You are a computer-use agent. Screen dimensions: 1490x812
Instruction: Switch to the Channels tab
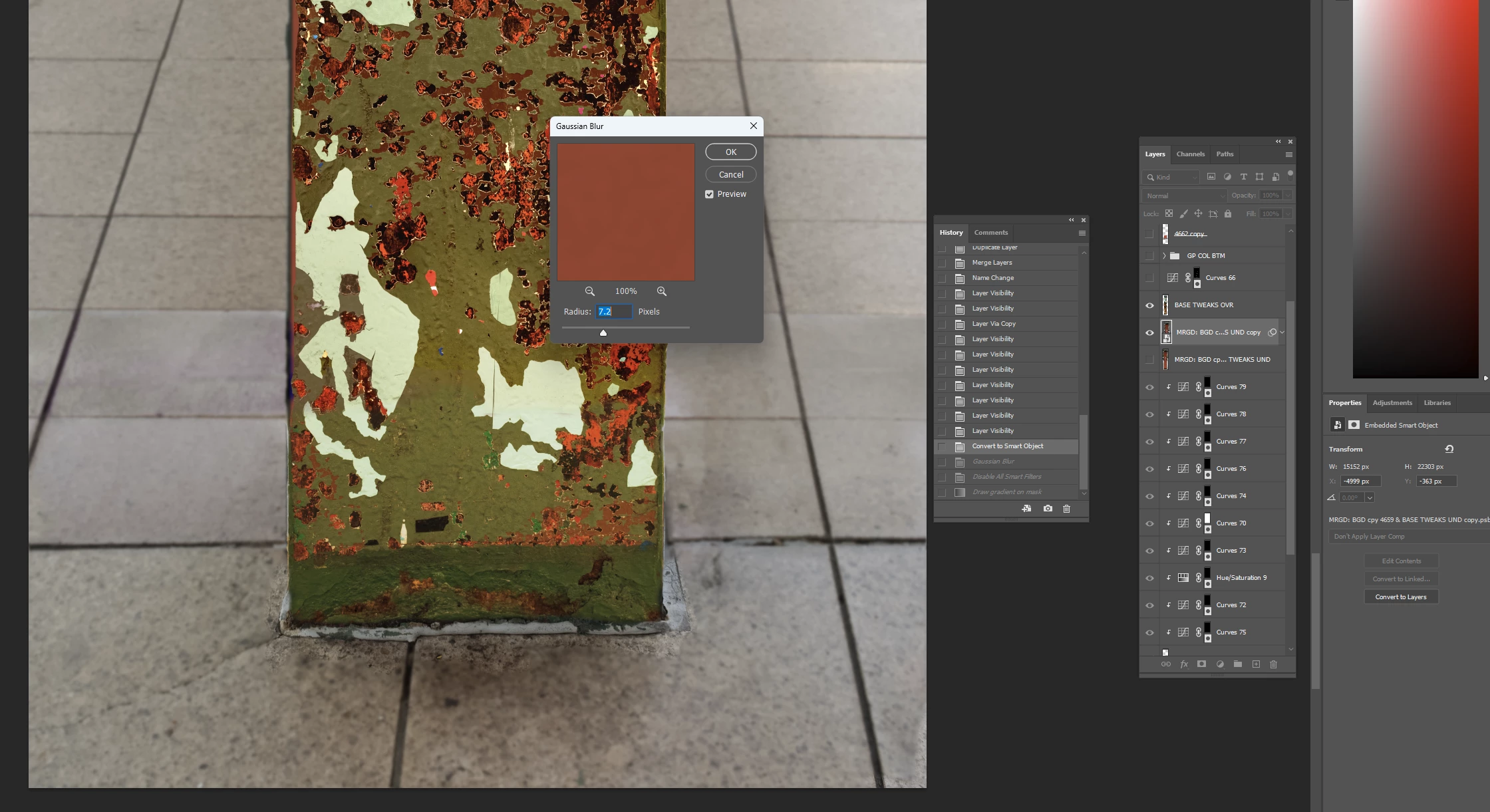point(1190,154)
